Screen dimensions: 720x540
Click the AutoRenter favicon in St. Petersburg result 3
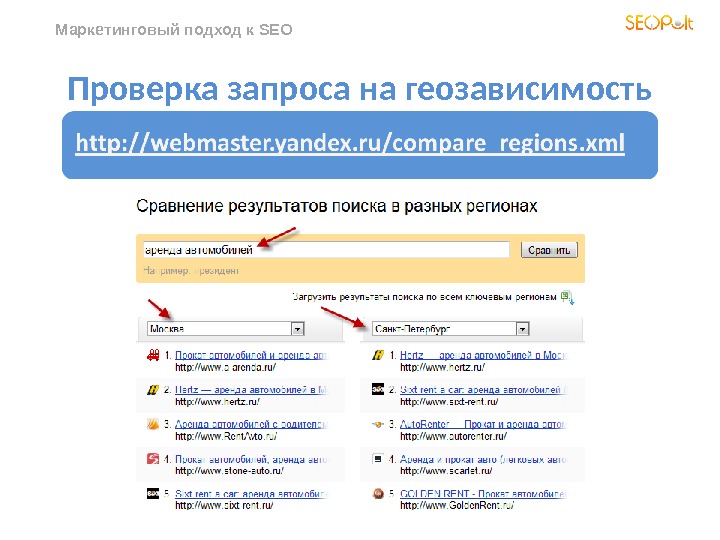click(377, 424)
